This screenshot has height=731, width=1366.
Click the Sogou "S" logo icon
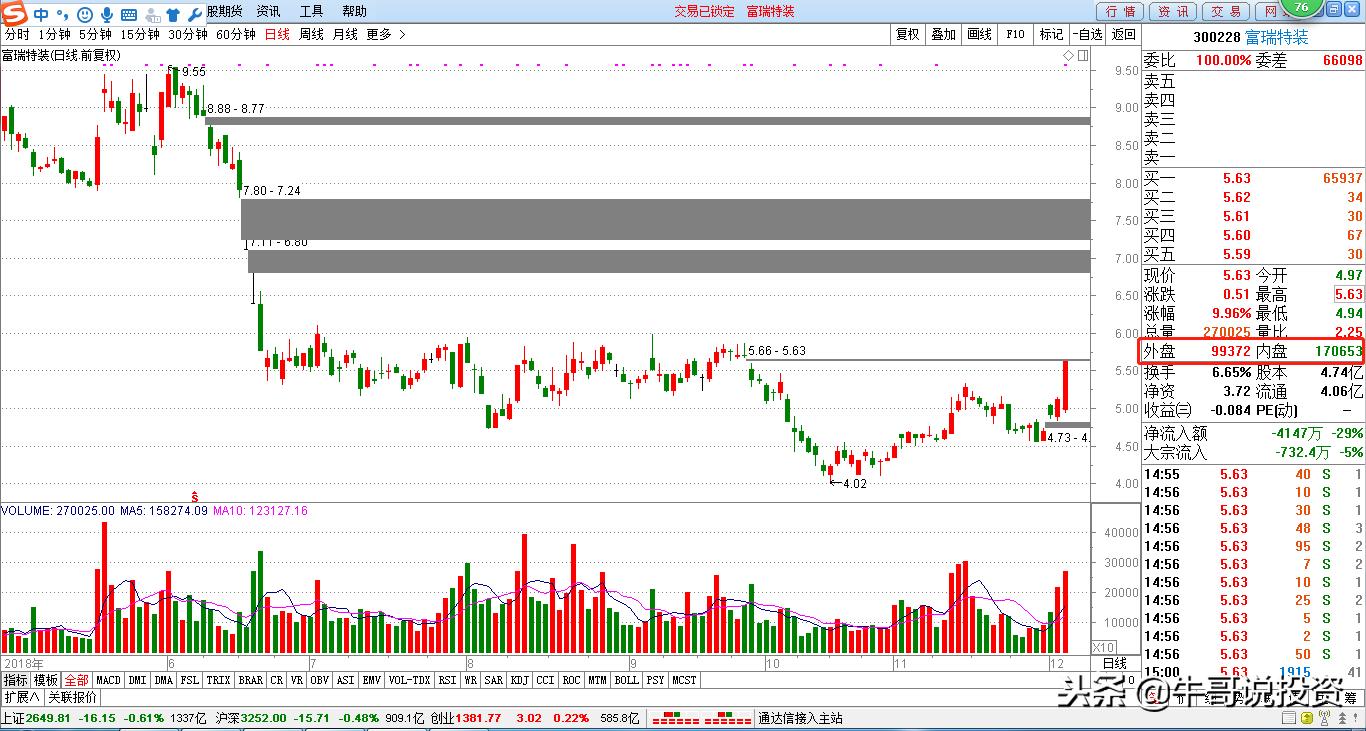tap(13, 12)
